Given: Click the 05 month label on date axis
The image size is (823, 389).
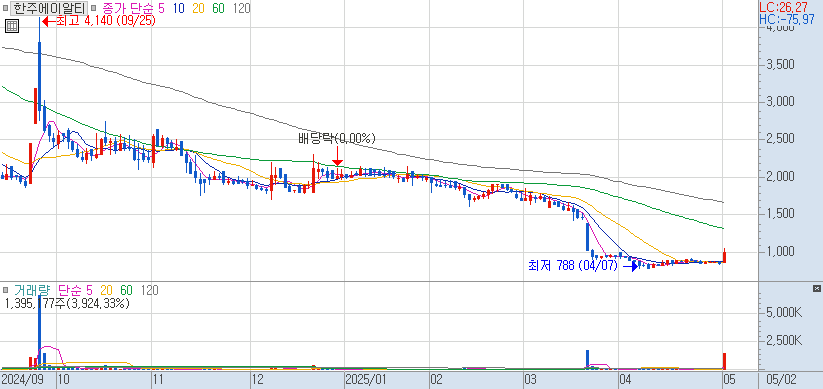Looking at the screenshot, I should 730,379.
